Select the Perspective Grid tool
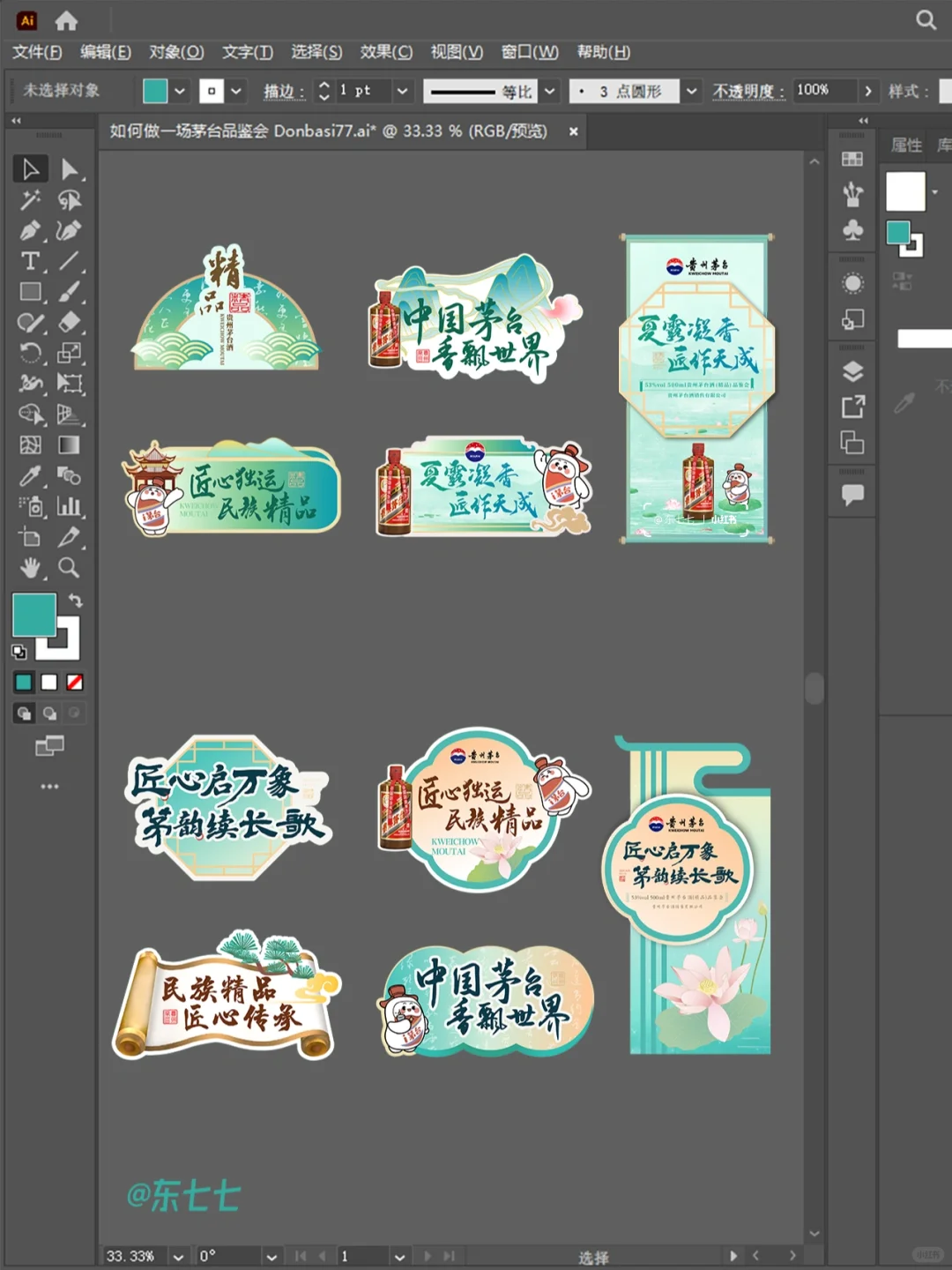Screen dimensions: 952x1270 pos(69,415)
